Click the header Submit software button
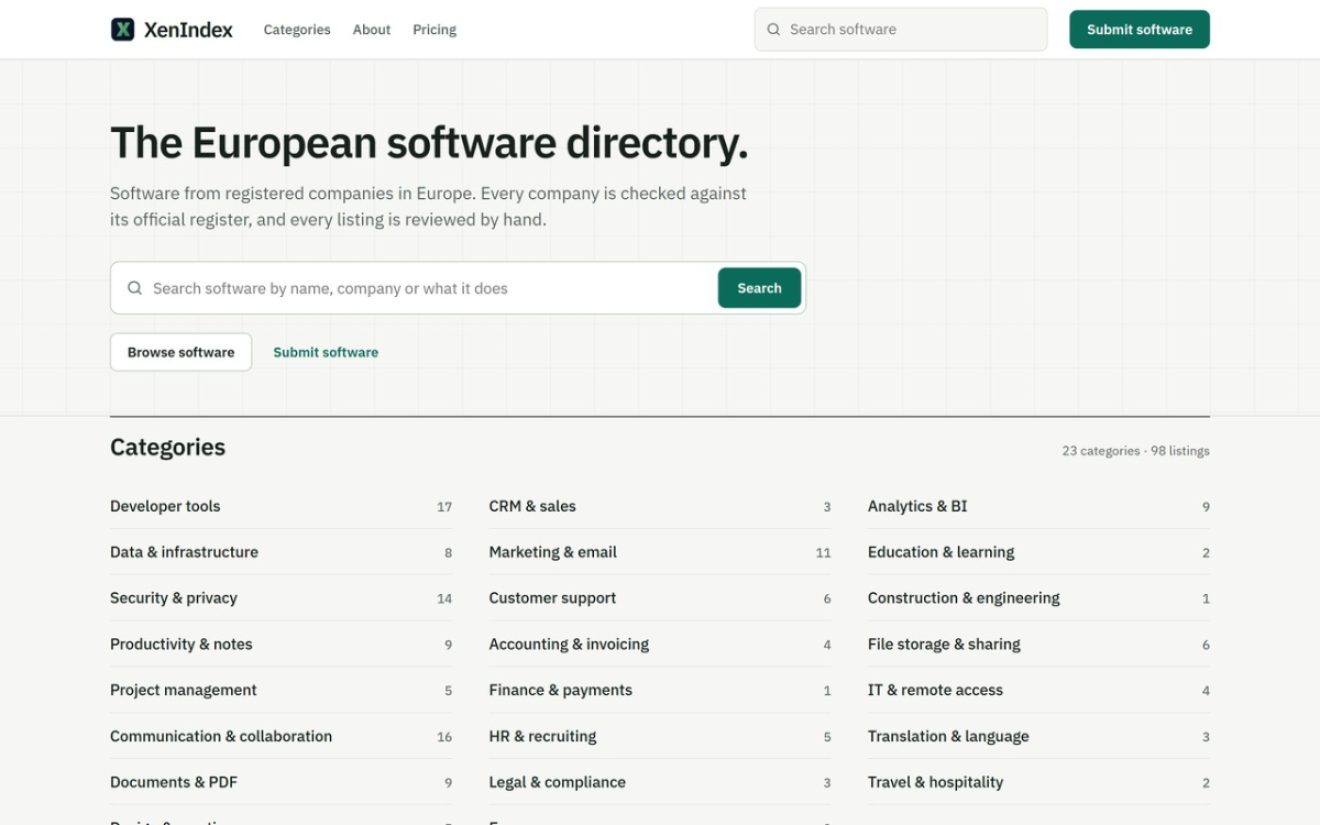 pyautogui.click(x=1139, y=29)
